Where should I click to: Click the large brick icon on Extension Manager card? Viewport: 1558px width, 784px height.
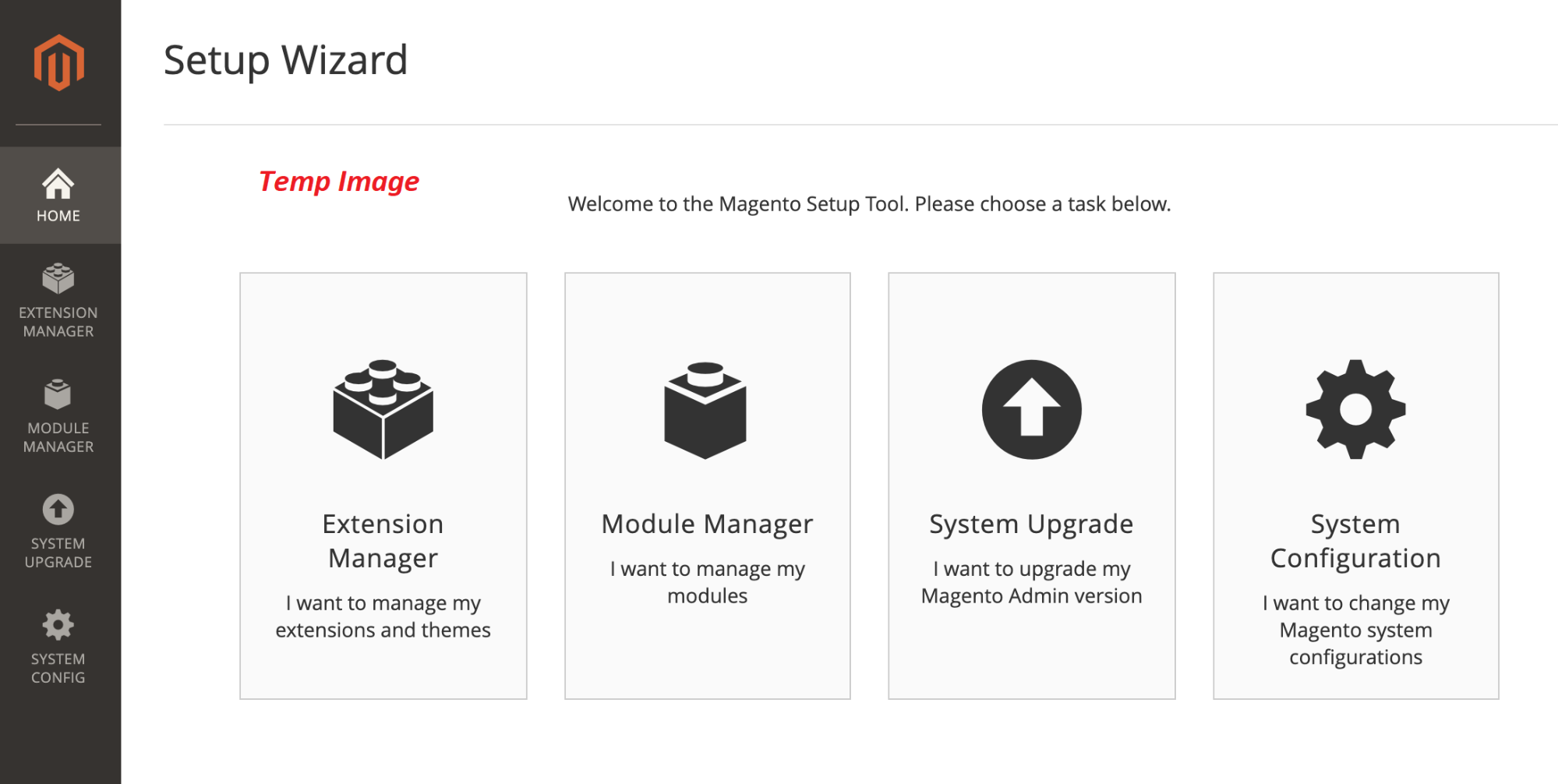pyautogui.click(x=383, y=409)
